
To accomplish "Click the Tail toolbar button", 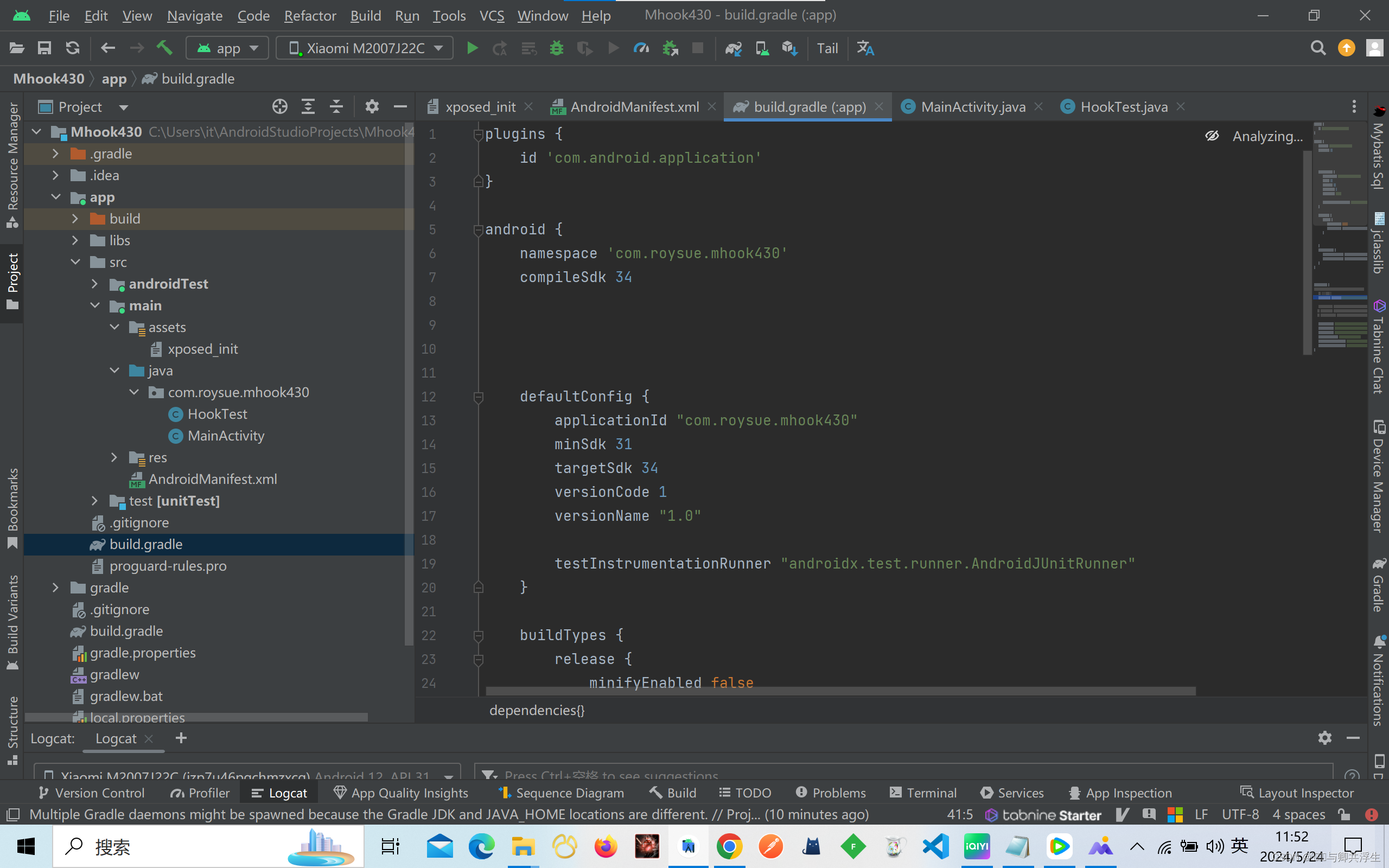I will click(827, 48).
